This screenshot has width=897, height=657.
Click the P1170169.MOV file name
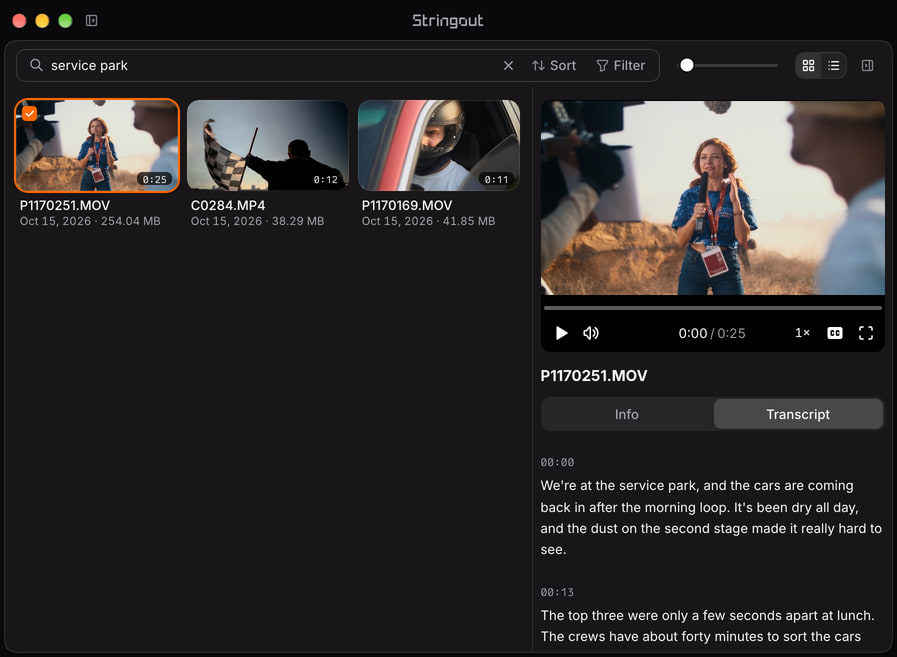(x=407, y=205)
